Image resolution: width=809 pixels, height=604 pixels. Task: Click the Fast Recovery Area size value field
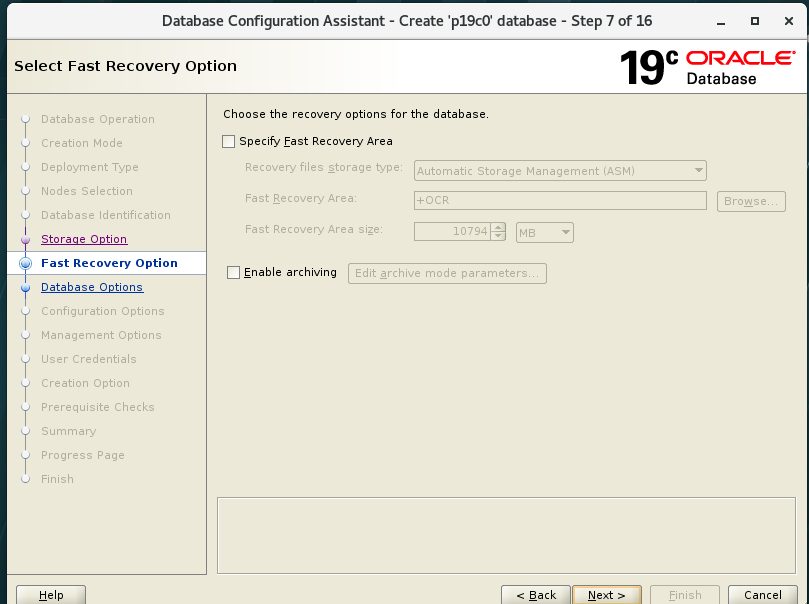coord(452,232)
